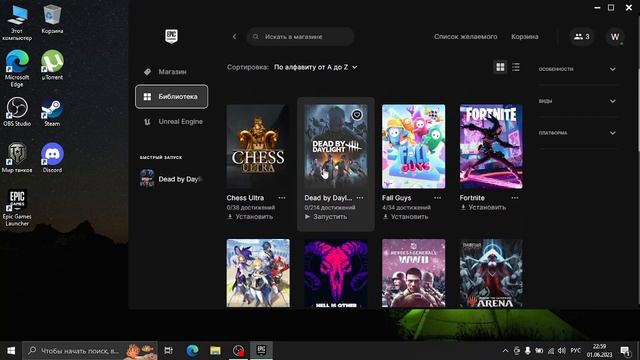Viewport: 640px width, 360px height.
Task: Open the Chess Ultra cover thumbnail
Action: pos(258,146)
